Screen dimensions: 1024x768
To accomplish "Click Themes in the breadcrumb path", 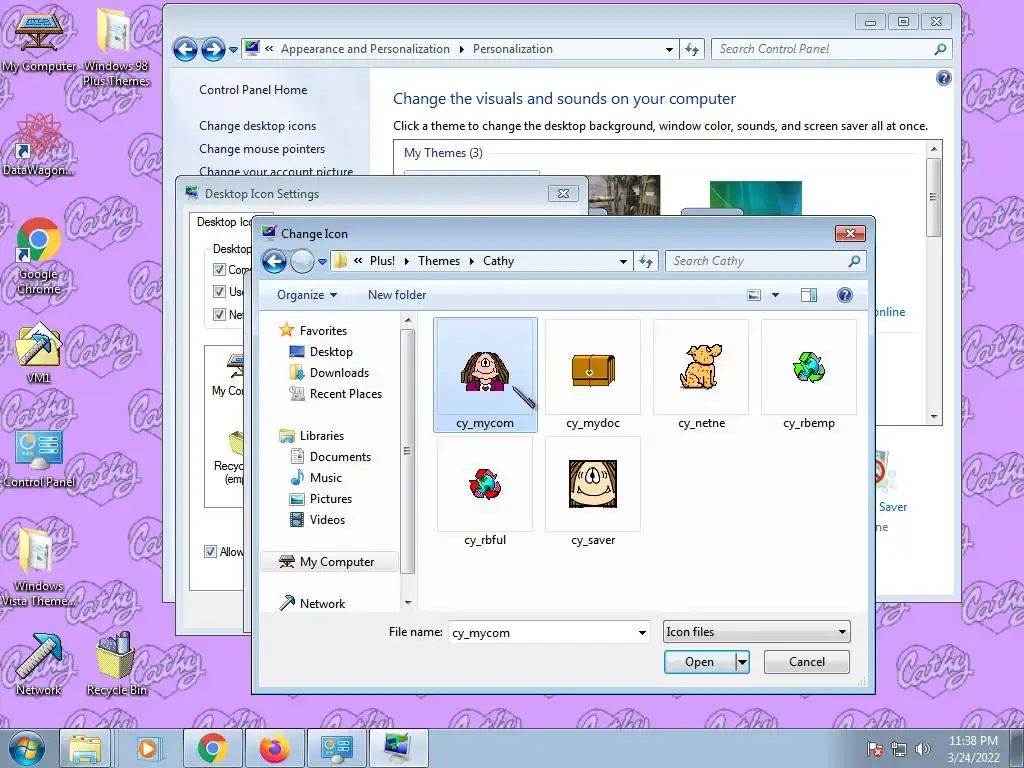I will point(439,261).
